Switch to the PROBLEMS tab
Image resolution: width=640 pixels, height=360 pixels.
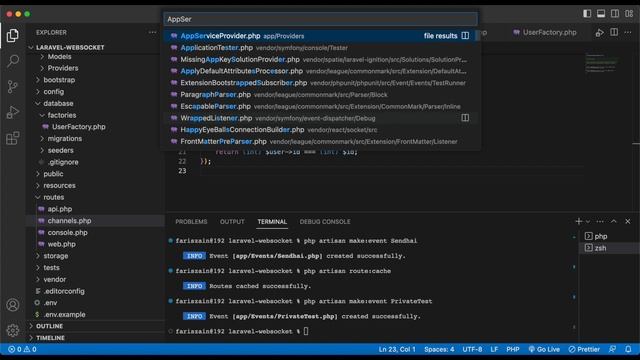[x=191, y=222]
